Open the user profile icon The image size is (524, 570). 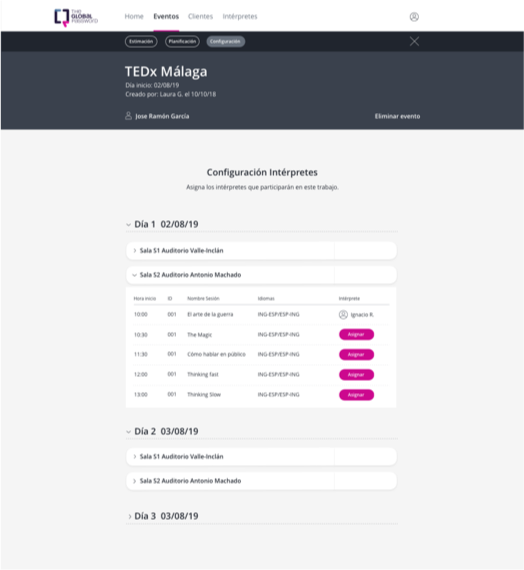[414, 17]
